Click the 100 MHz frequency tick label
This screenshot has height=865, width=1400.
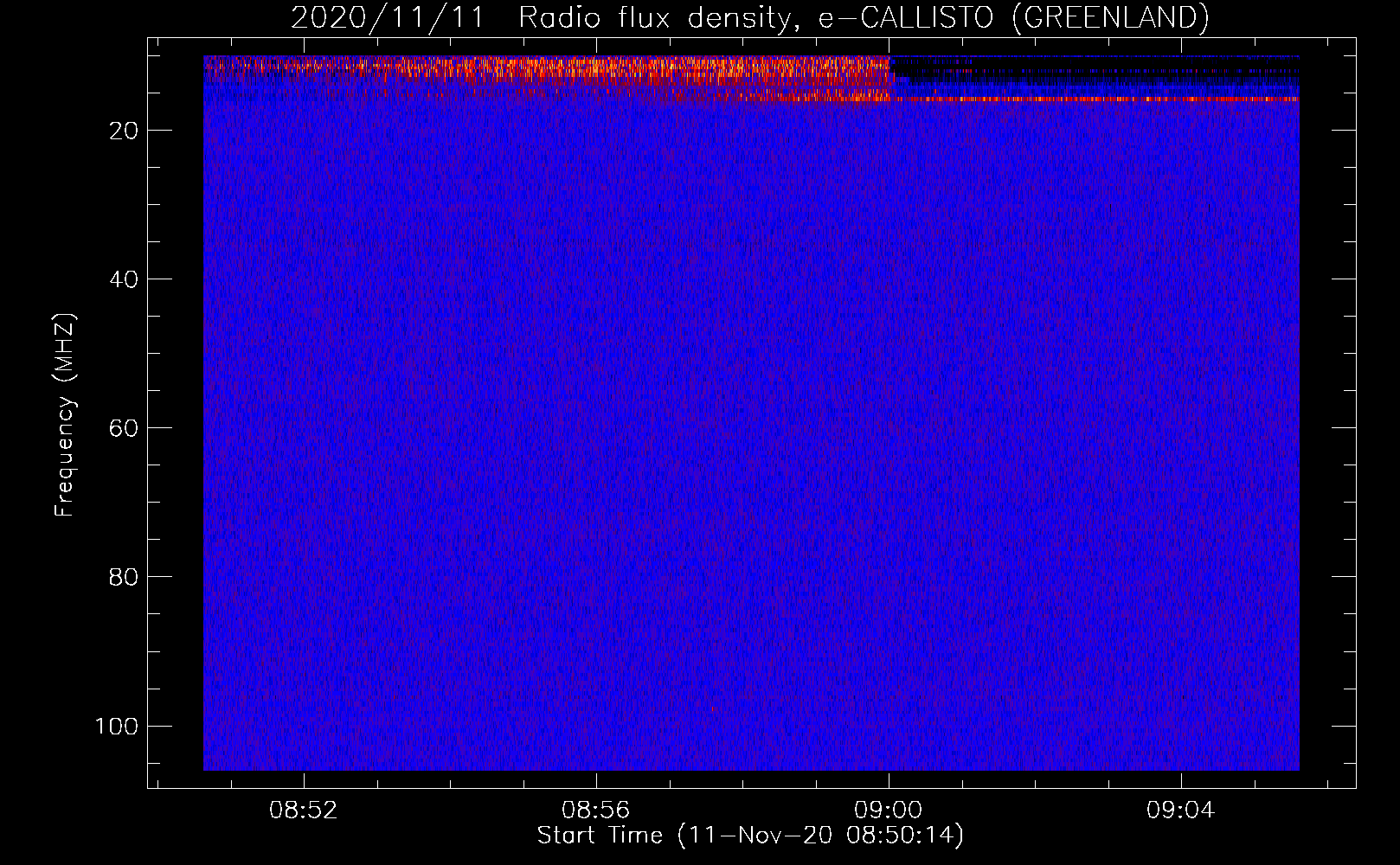tap(117, 726)
